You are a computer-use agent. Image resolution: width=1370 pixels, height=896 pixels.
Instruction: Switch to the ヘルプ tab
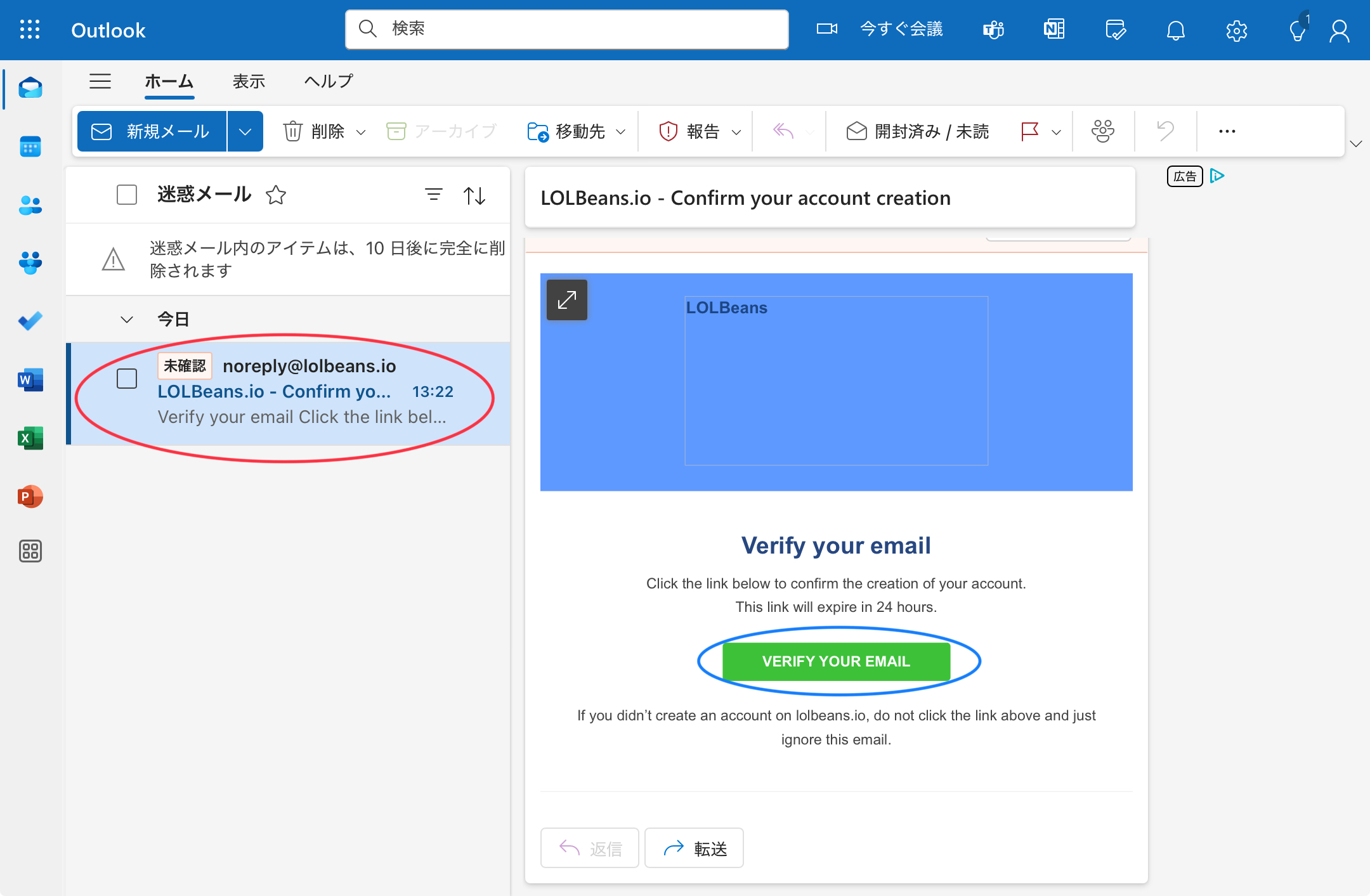pyautogui.click(x=329, y=81)
